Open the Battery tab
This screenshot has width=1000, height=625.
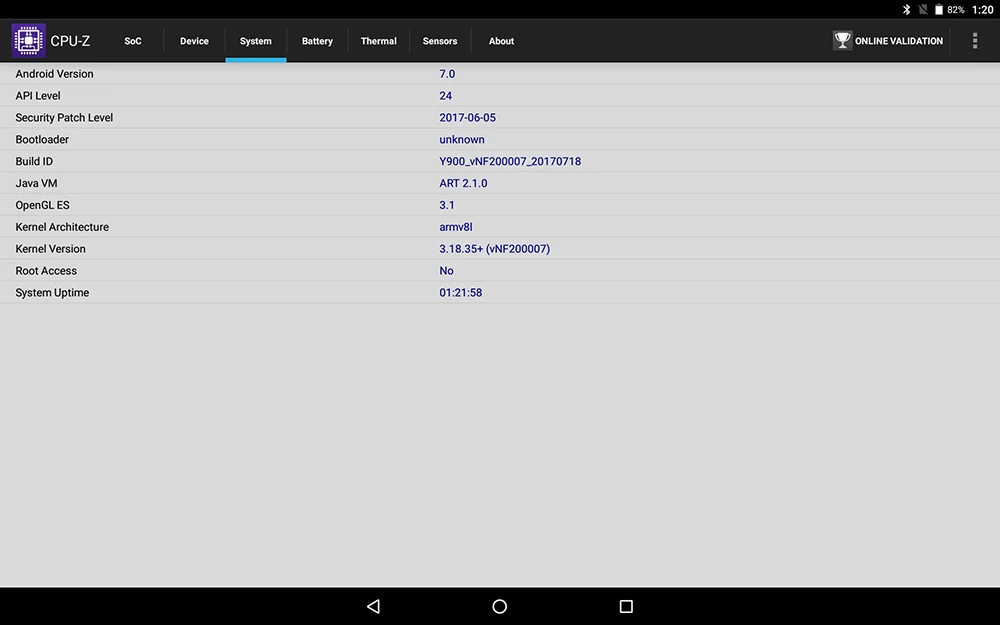click(317, 41)
